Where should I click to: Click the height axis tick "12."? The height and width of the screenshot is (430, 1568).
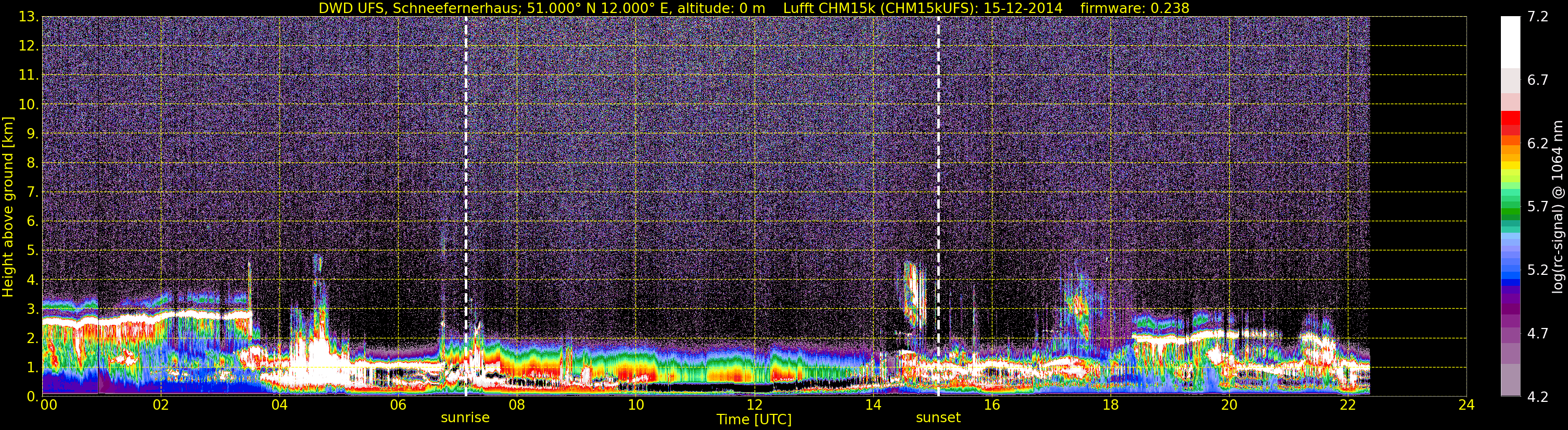click(x=29, y=46)
